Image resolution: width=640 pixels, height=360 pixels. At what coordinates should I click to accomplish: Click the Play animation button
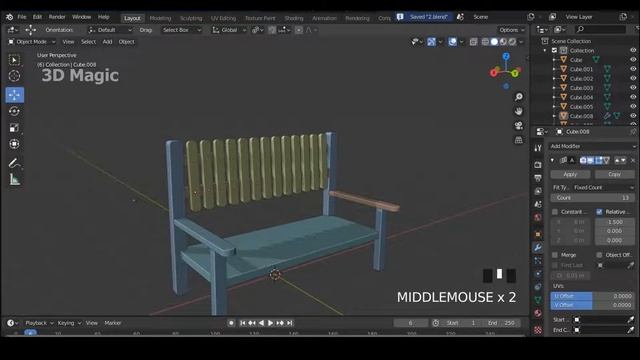270,323
